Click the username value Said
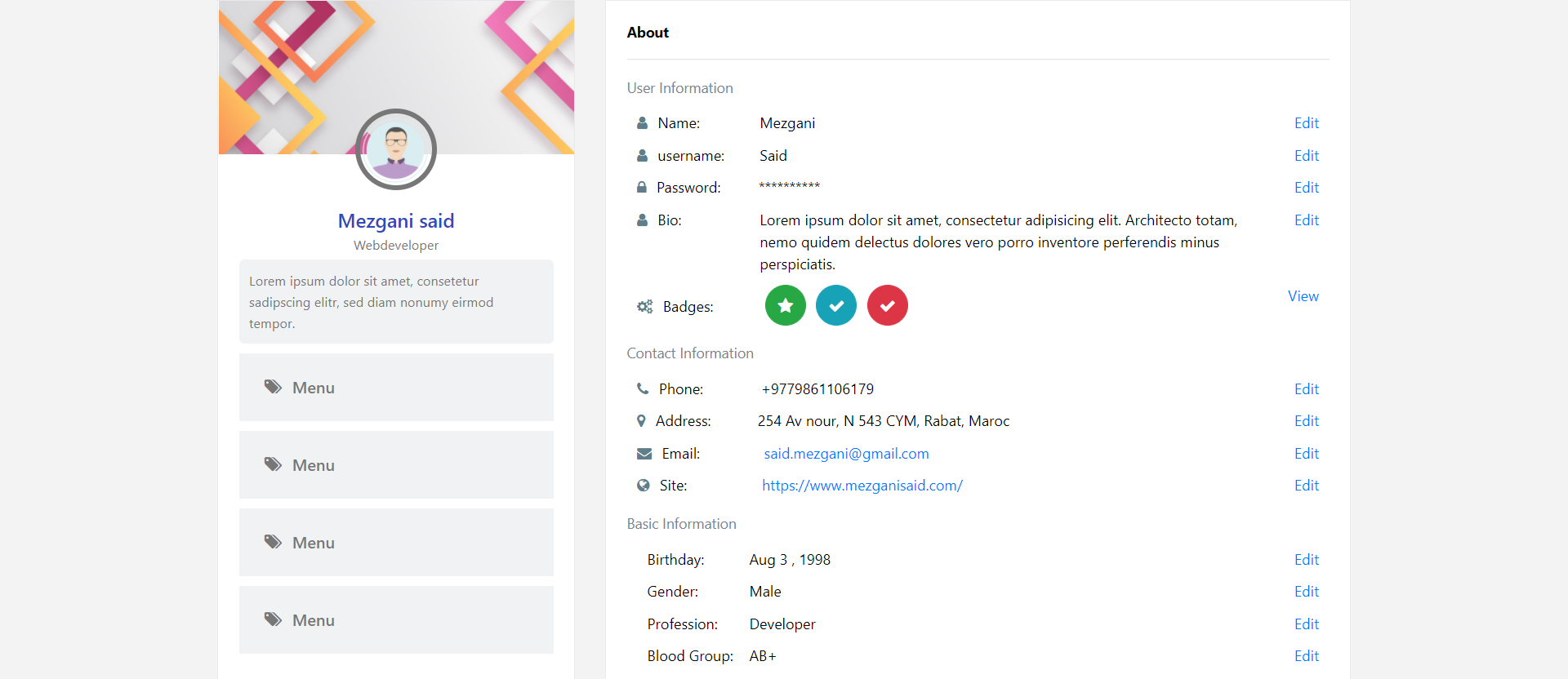The height and width of the screenshot is (679, 1568). coord(773,155)
